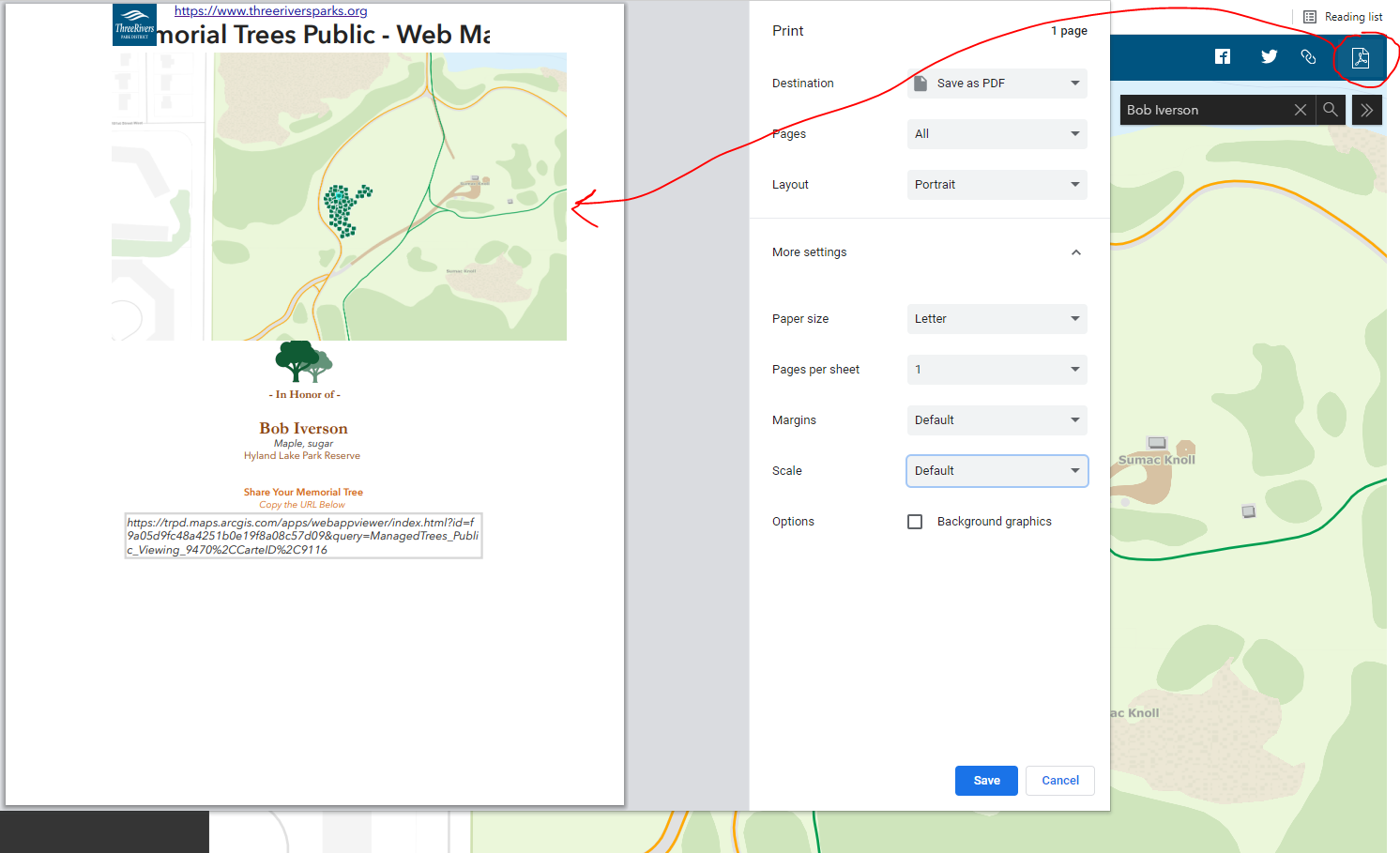Clear the Bob Iverson search text
The width and height of the screenshot is (1400, 853).
pyautogui.click(x=1301, y=110)
